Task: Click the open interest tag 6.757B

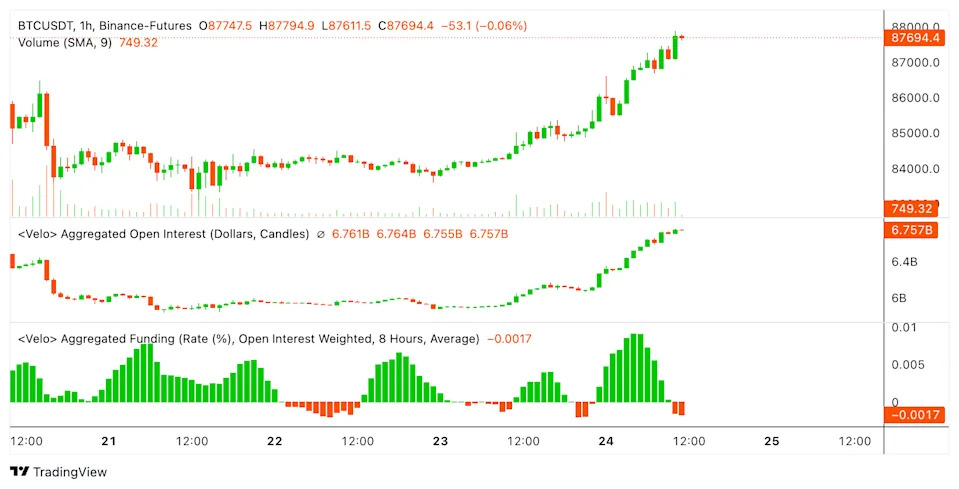Action: pyautogui.click(x=911, y=230)
